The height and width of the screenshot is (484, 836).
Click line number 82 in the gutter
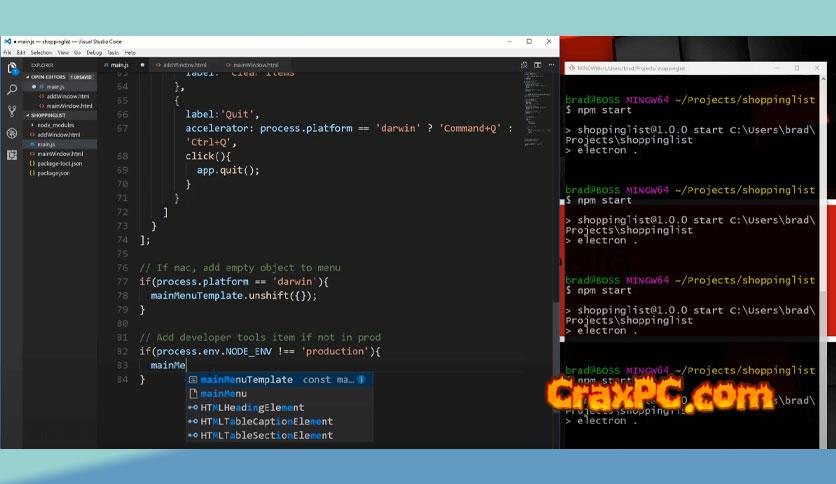tap(123, 351)
